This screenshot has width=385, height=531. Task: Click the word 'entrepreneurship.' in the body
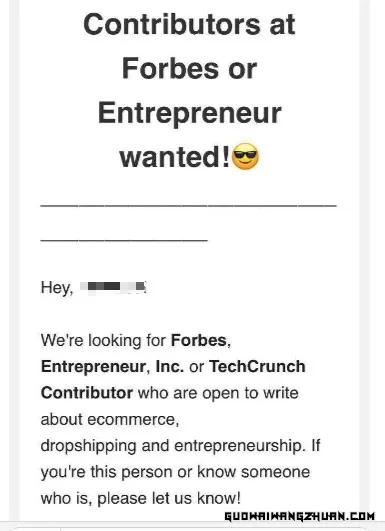pos(240,446)
